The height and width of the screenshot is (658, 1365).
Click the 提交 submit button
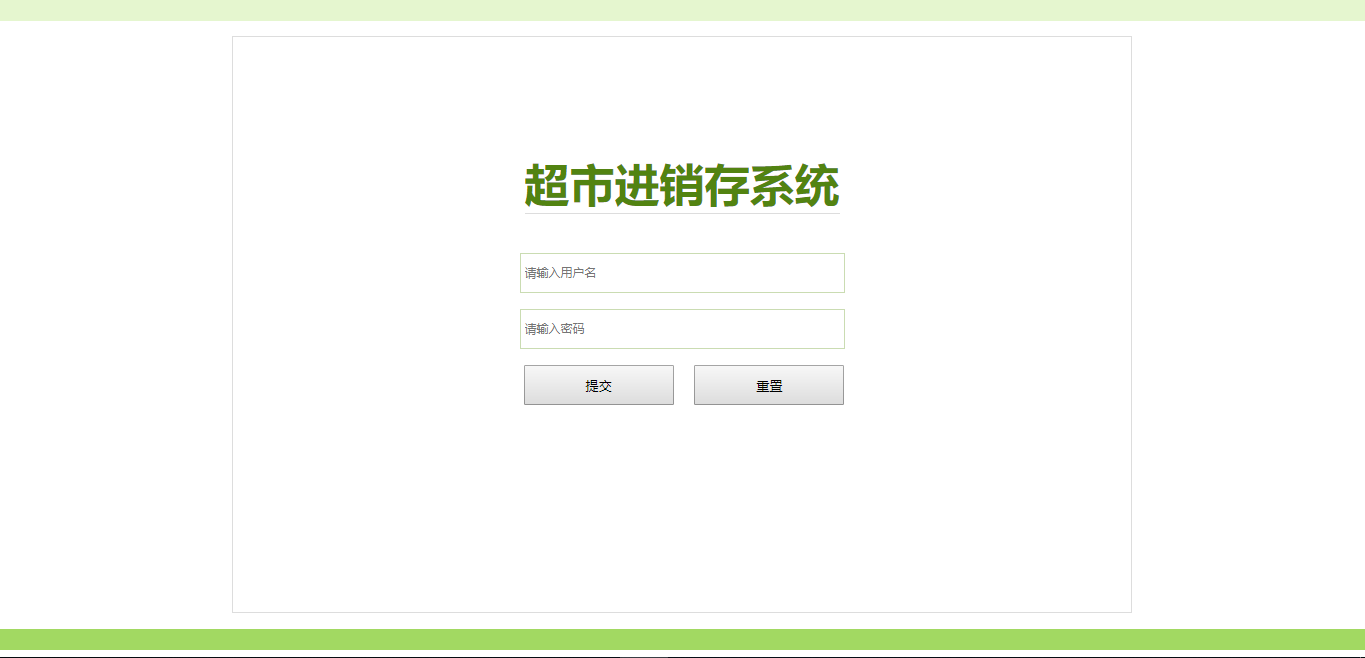tap(599, 385)
